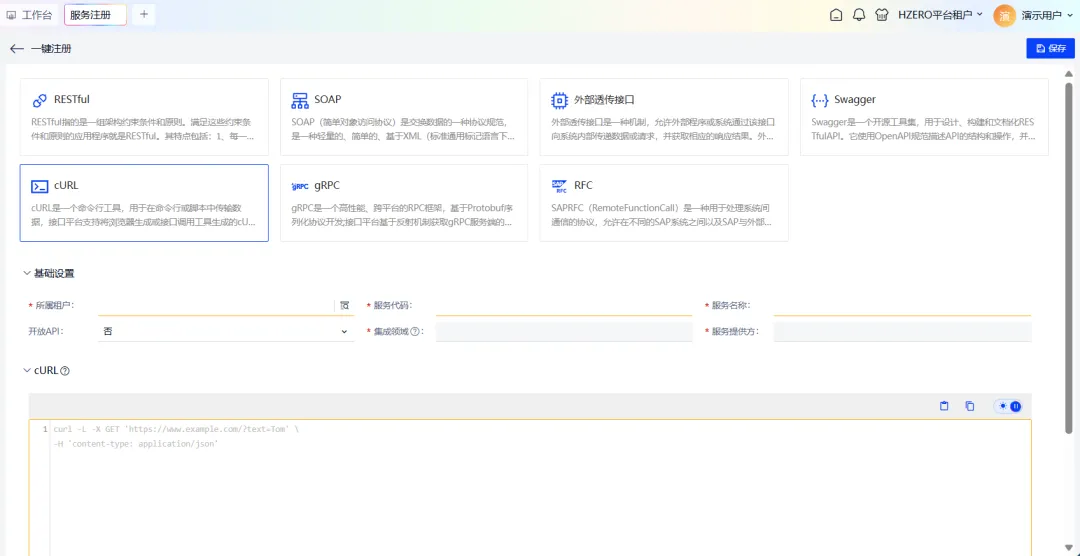Click the copy icon in editor toolbar

[970, 406]
